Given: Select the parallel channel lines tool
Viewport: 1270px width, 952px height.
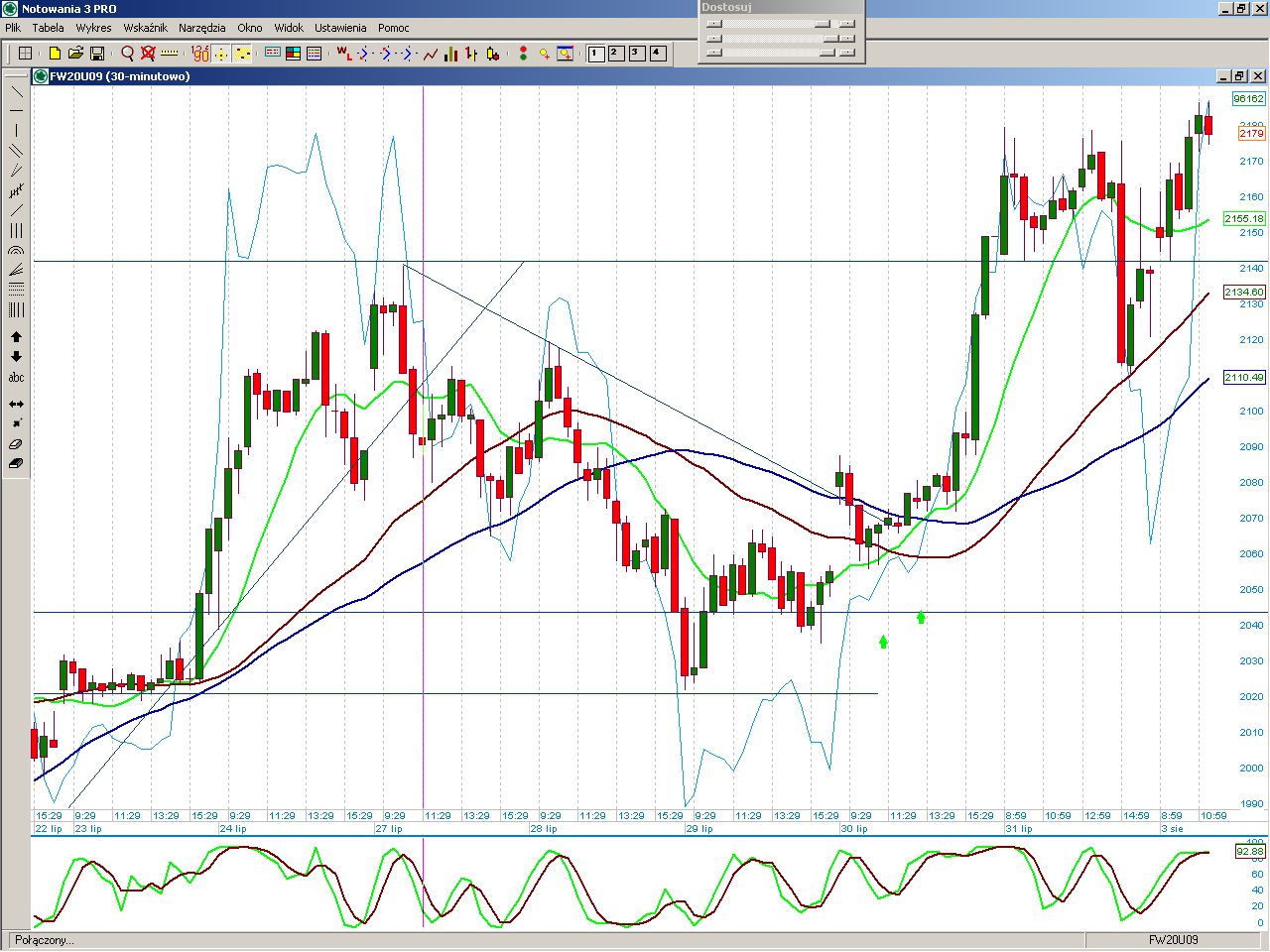Looking at the screenshot, I should click(16, 150).
